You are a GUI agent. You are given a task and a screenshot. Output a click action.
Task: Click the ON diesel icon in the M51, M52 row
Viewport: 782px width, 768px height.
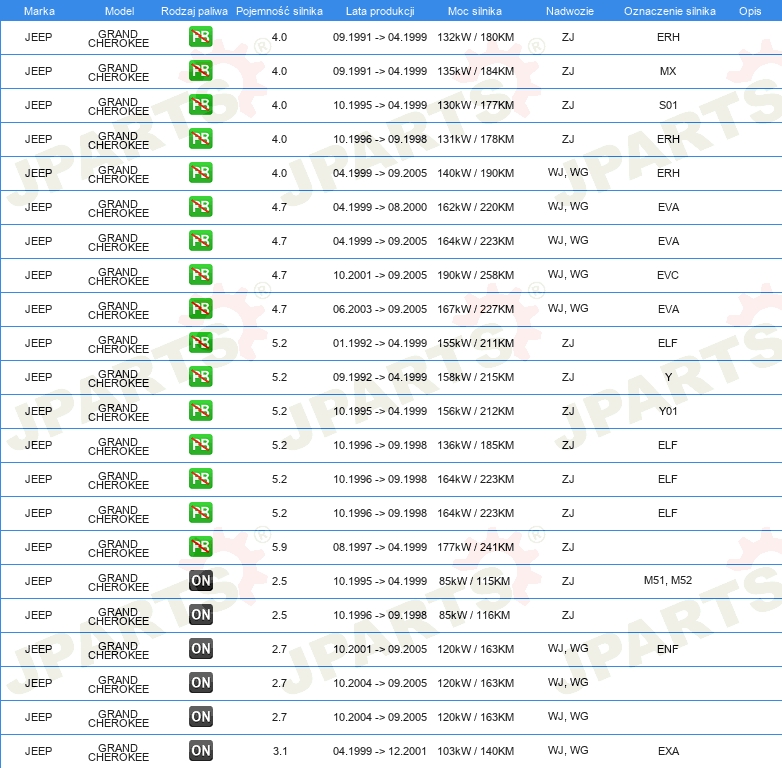[200, 581]
